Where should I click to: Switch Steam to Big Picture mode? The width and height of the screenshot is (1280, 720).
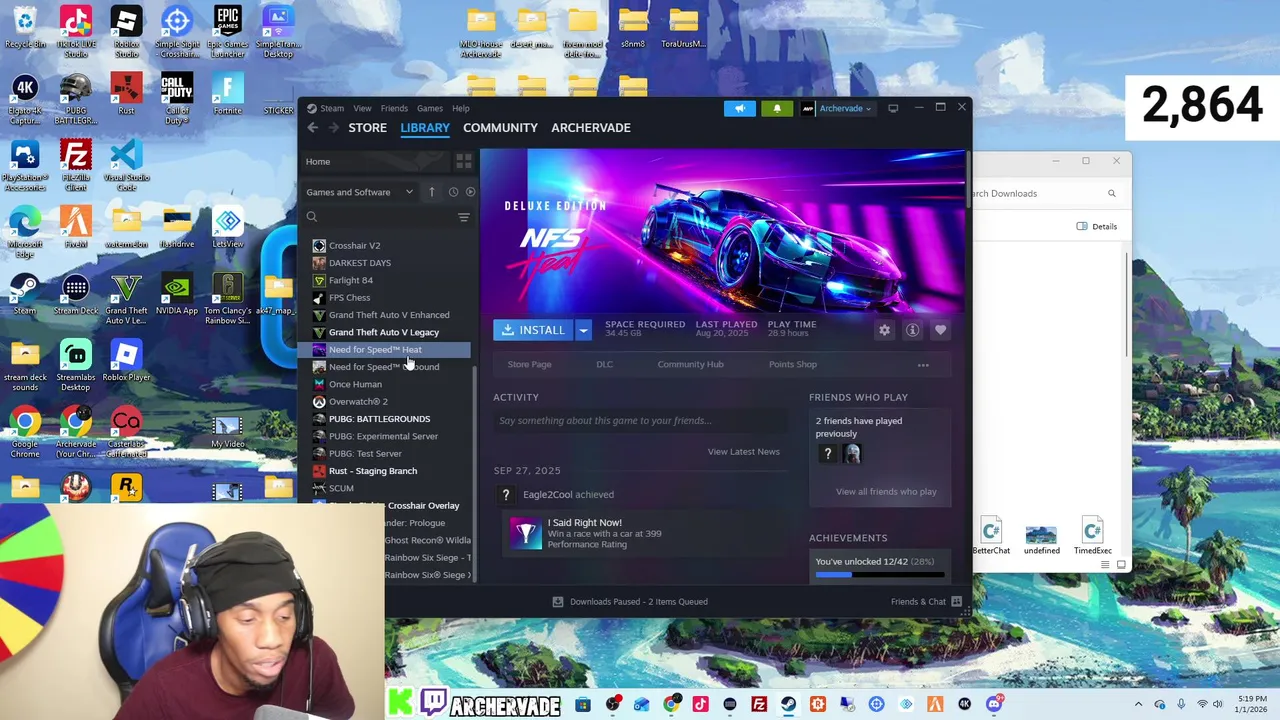click(893, 108)
